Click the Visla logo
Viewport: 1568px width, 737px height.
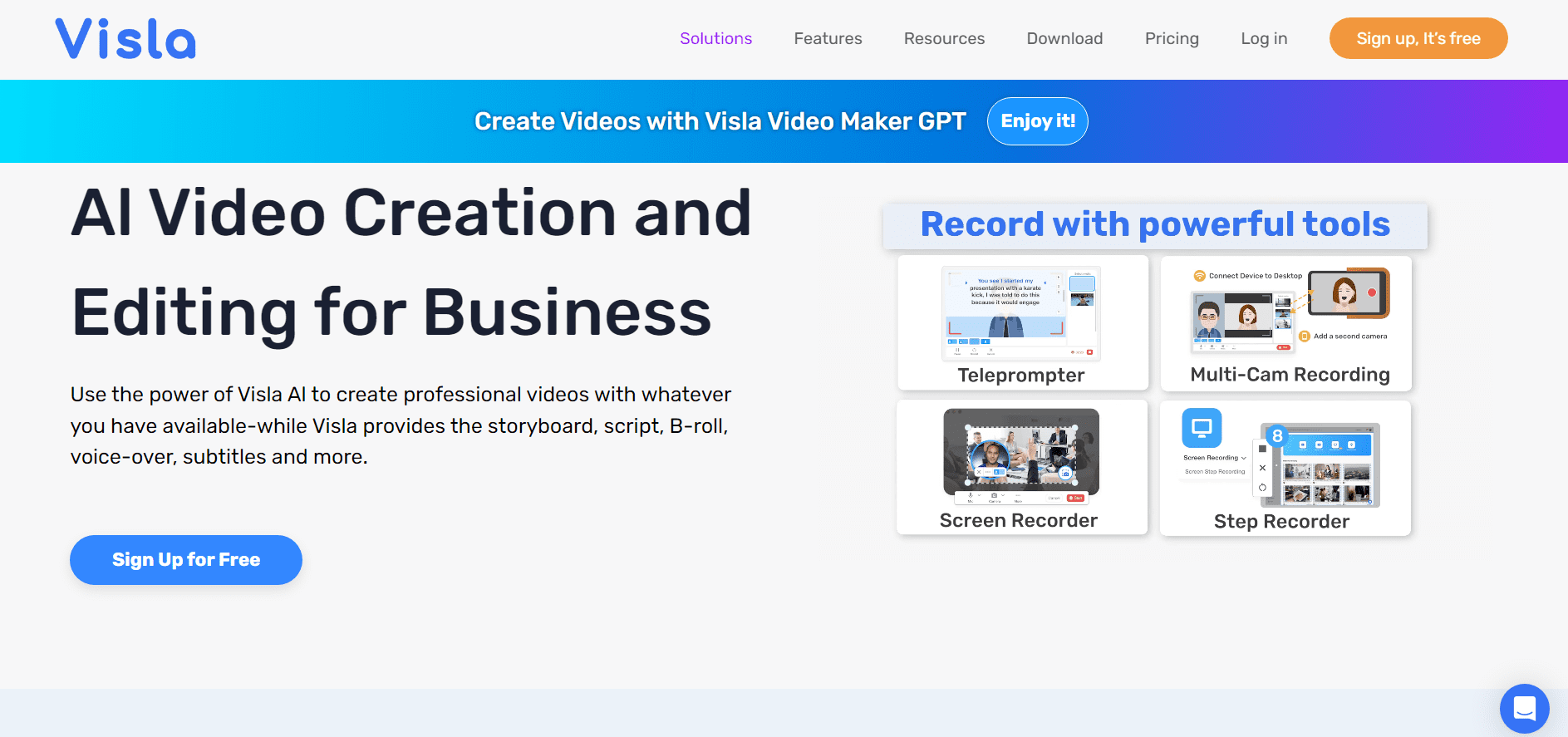pos(125,39)
